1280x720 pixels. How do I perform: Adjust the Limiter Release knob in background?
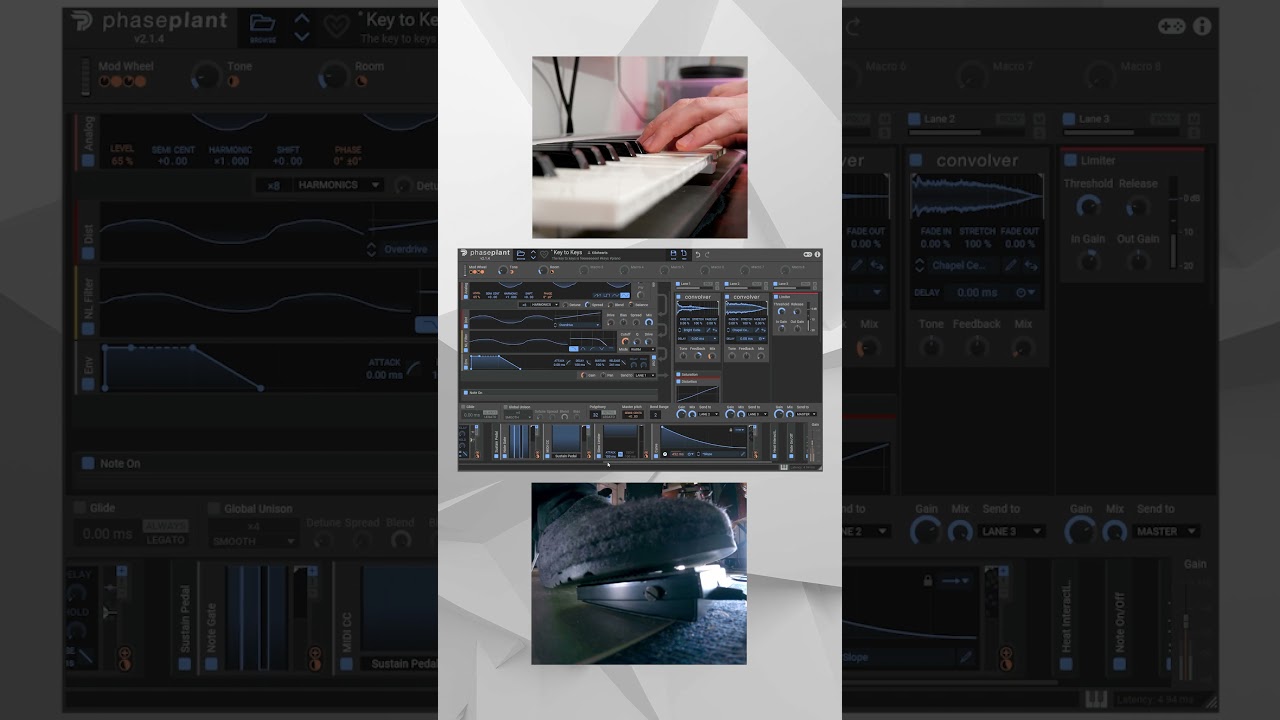coord(1137,207)
